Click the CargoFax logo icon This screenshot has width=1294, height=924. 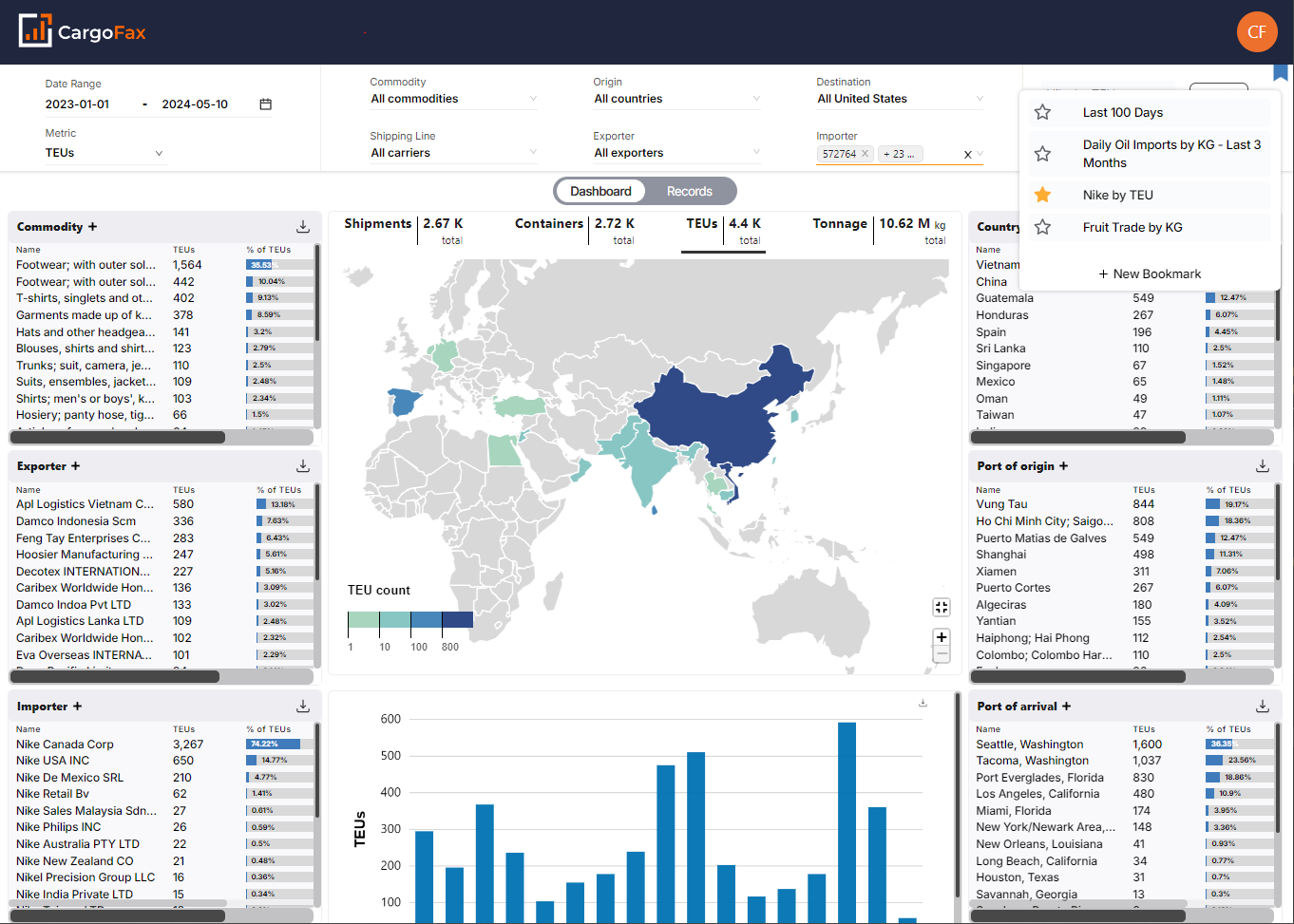click(x=34, y=30)
